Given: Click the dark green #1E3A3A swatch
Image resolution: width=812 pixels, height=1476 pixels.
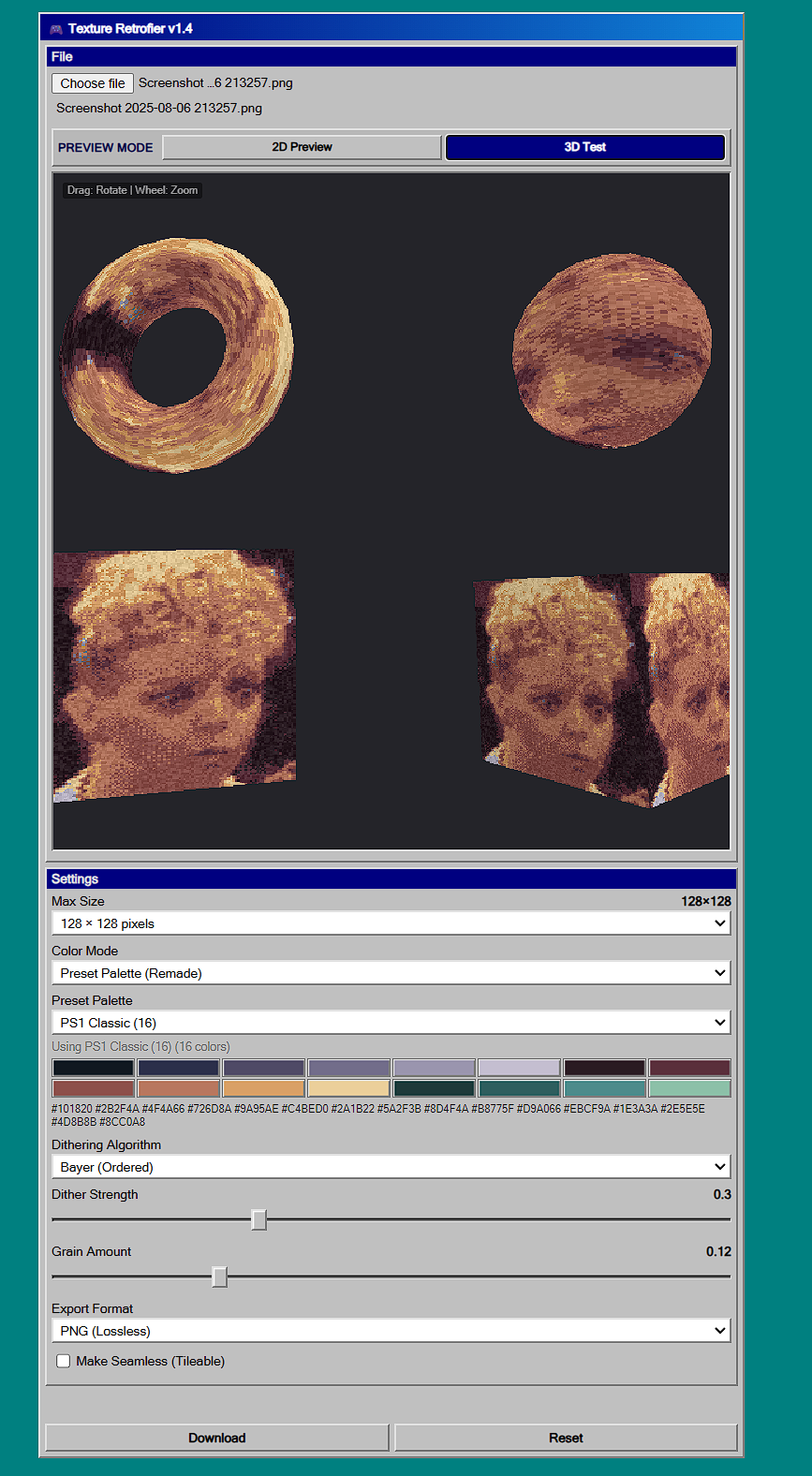Looking at the screenshot, I should point(435,1088).
